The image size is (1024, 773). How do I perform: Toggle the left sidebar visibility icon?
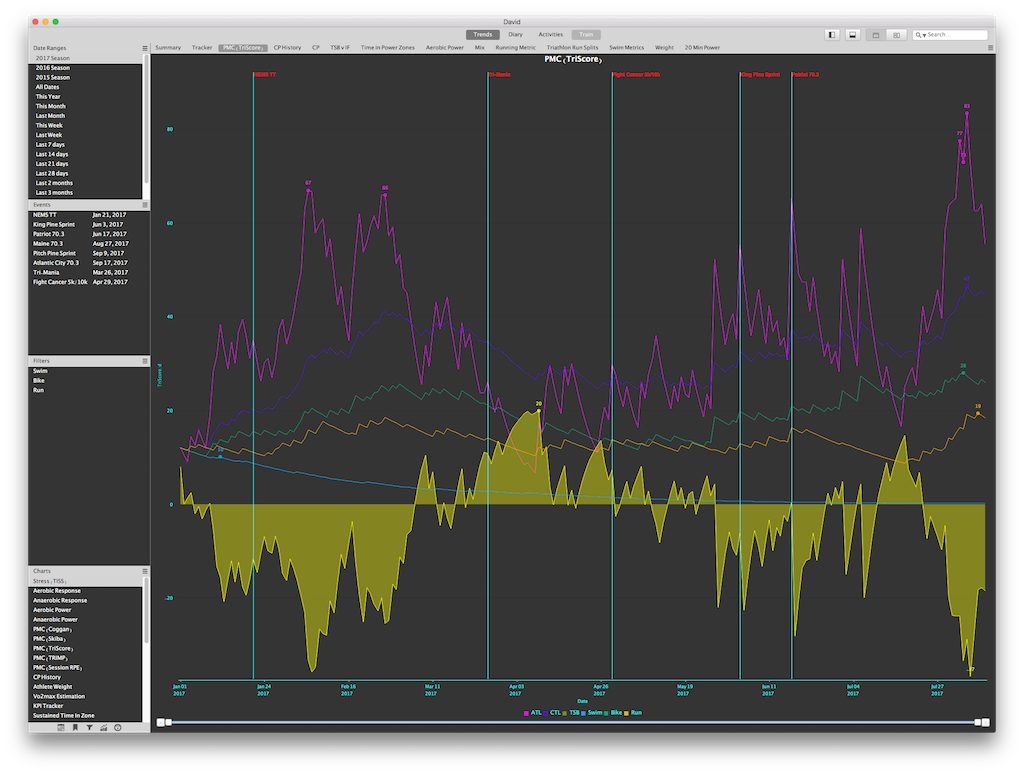tap(831, 35)
